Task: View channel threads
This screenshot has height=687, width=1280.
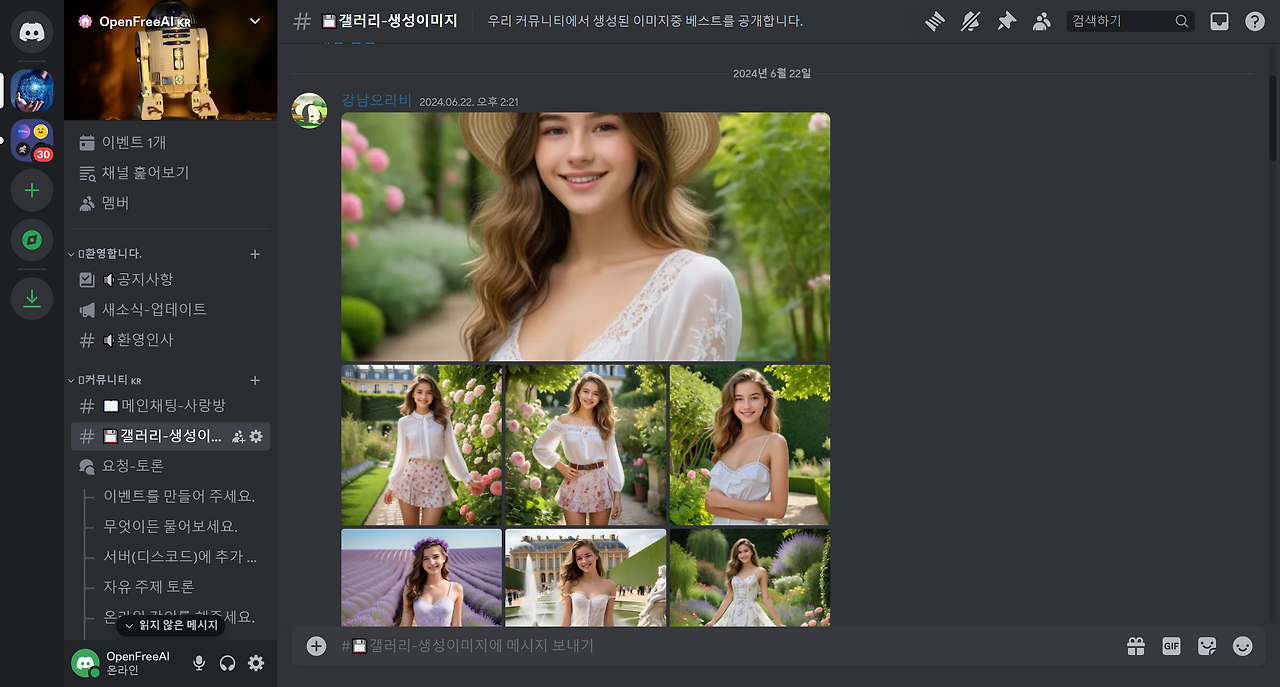Action: (x=934, y=20)
